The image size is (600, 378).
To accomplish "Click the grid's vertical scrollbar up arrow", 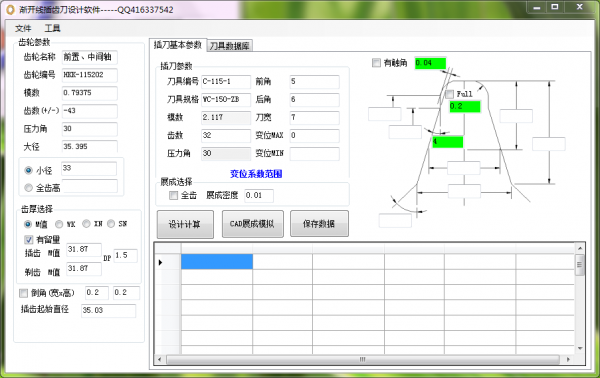I will [x=580, y=248].
